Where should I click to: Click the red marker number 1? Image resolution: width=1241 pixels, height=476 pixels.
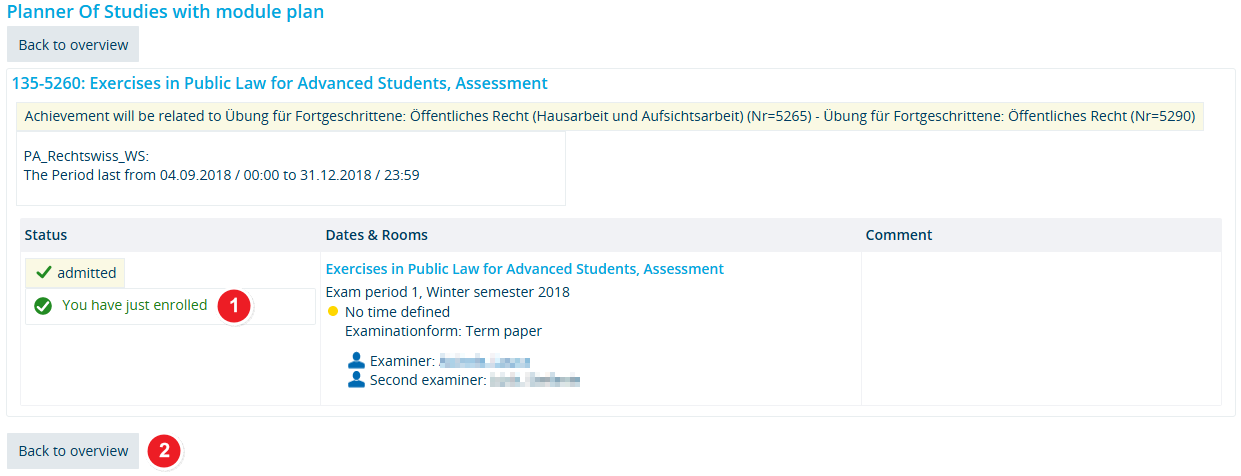click(x=233, y=306)
